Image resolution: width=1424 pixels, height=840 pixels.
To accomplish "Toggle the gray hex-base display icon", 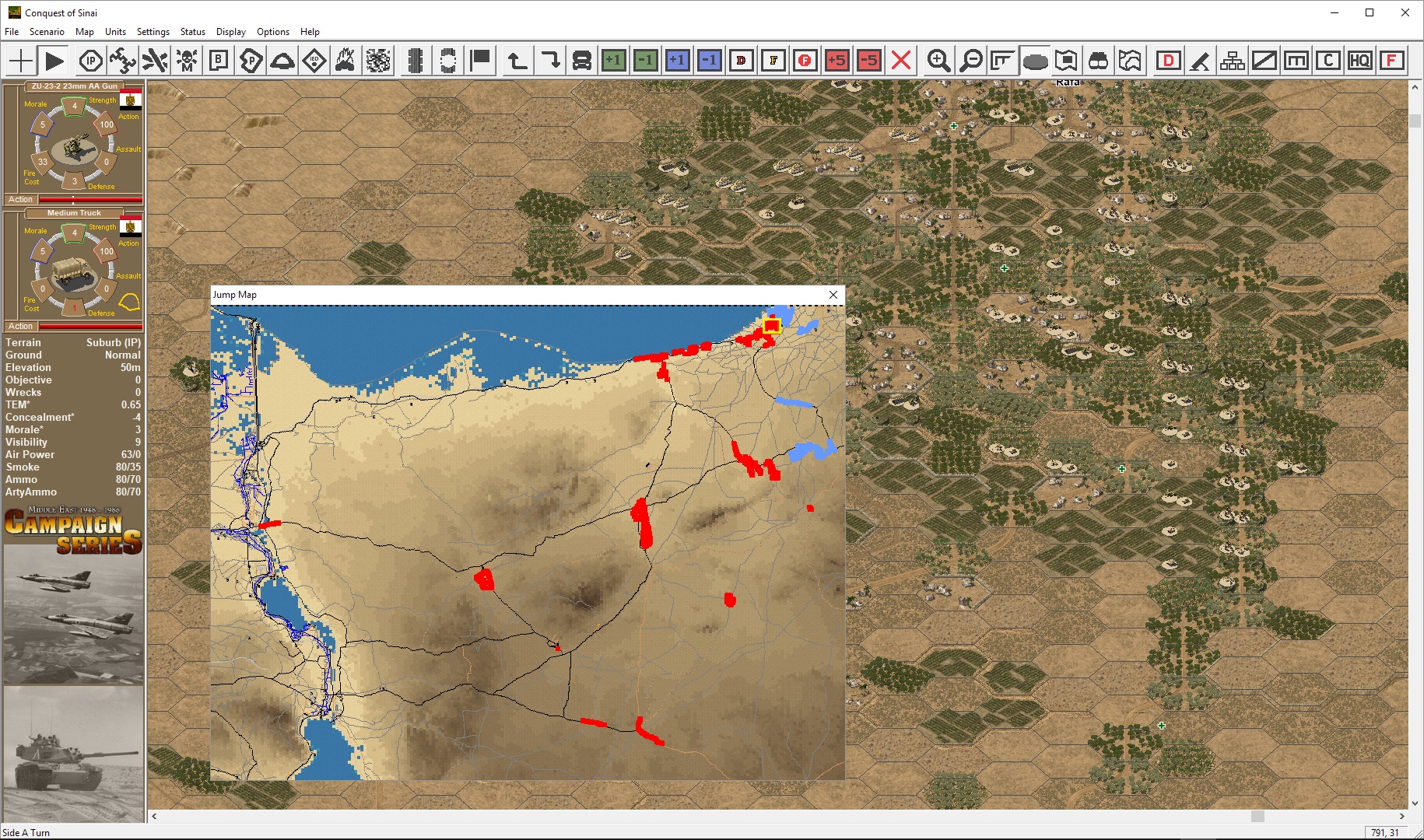I will point(1034,60).
